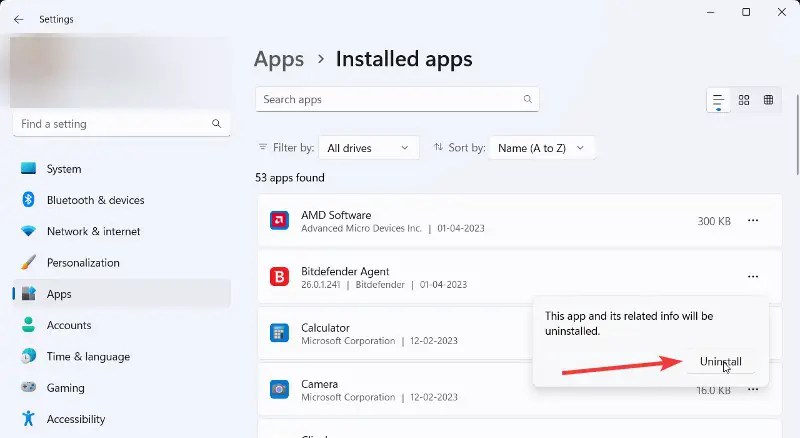800x438 pixels.
Task: Click the 53 apps found text
Action: pos(290,177)
